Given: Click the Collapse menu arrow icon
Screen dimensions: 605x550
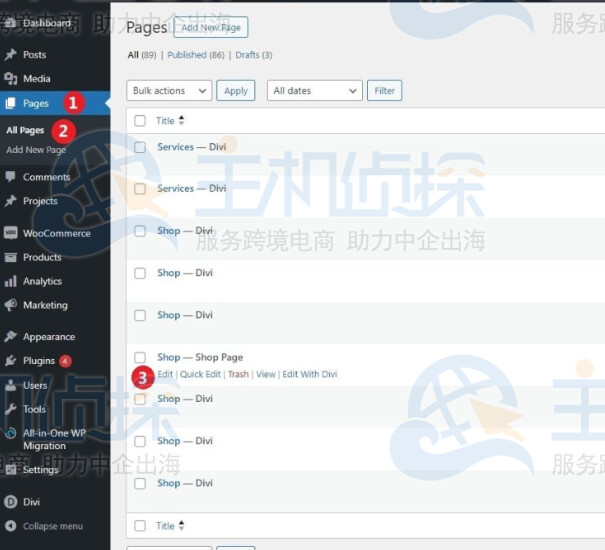Looking at the screenshot, I should 10,526.
